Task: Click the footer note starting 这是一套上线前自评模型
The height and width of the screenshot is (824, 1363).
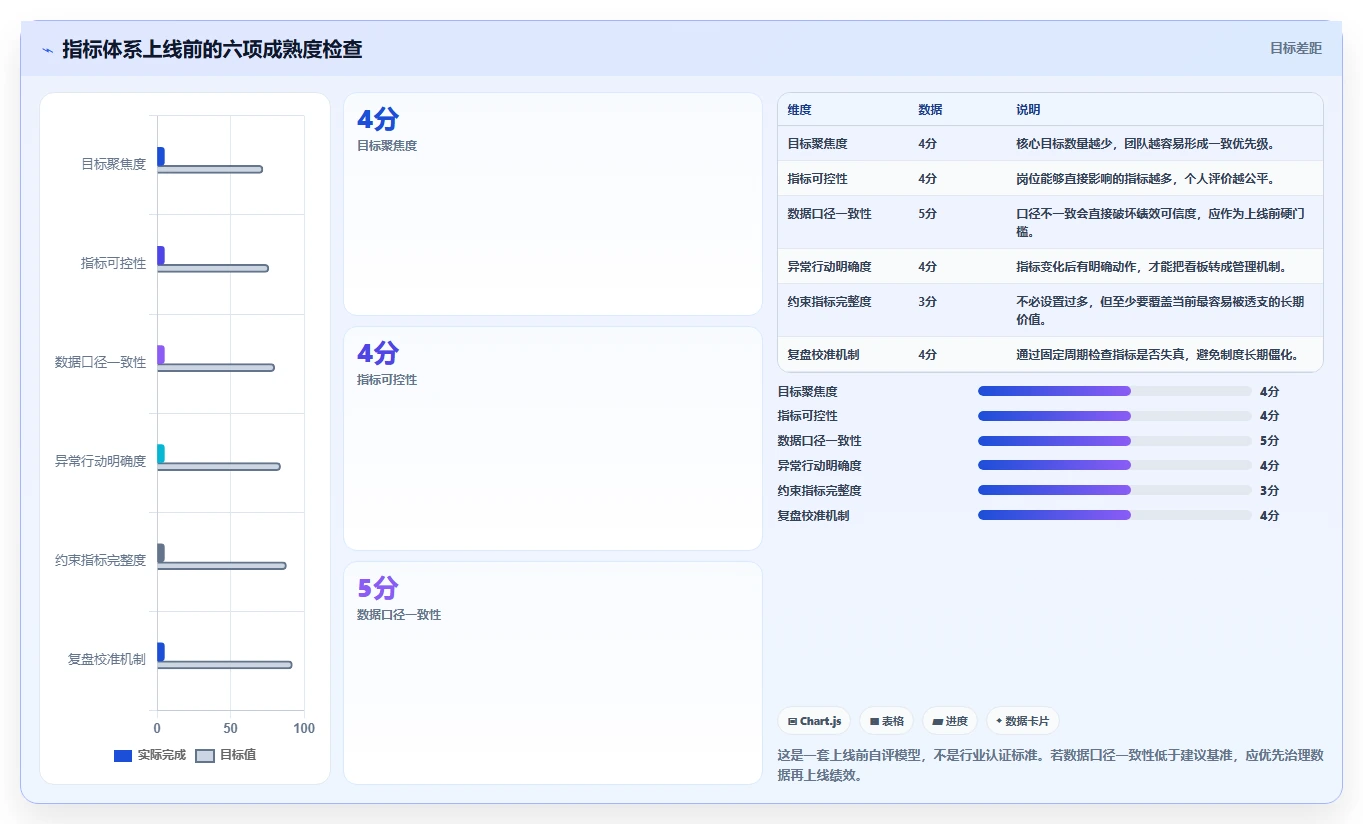Action: 1050,765
